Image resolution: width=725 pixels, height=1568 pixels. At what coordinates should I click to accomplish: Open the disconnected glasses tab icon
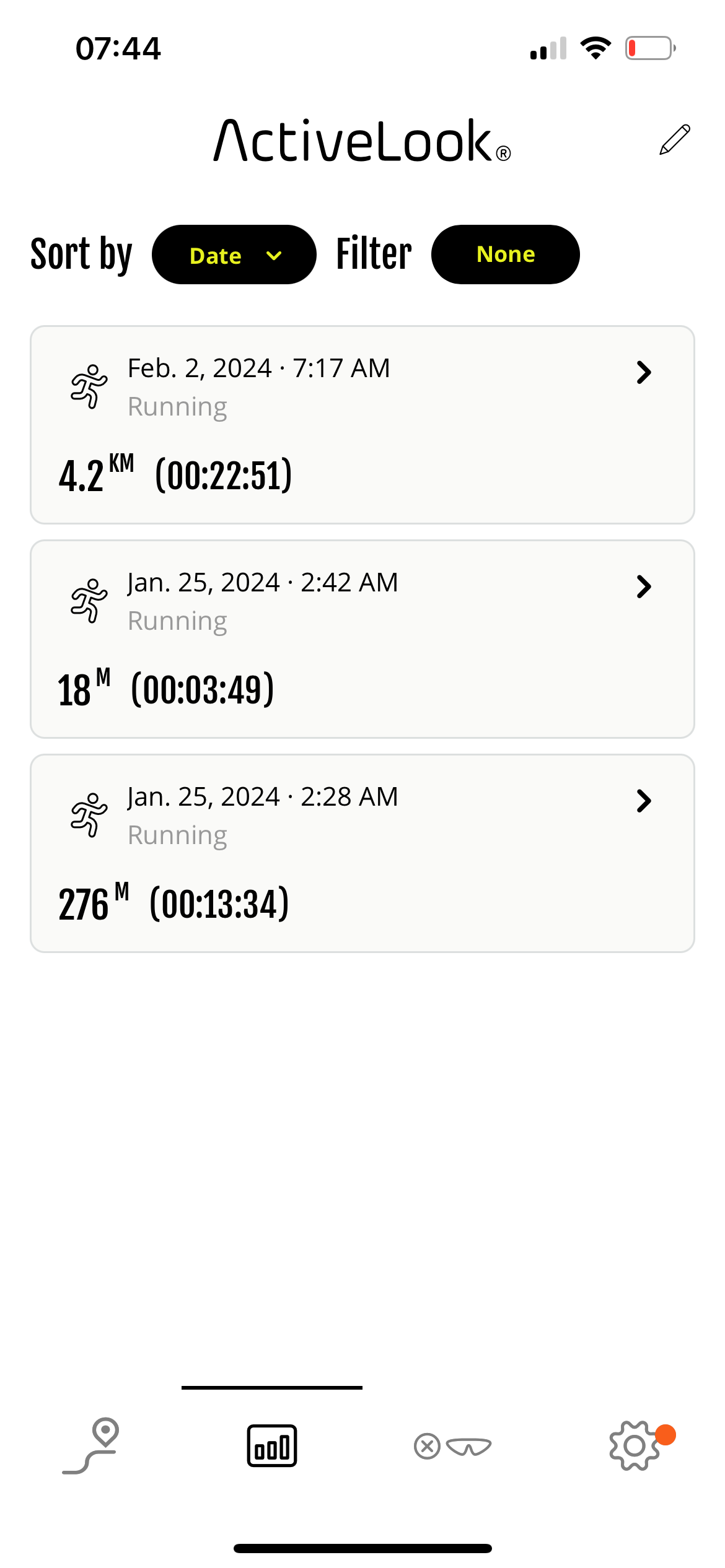pyautogui.click(x=453, y=1447)
